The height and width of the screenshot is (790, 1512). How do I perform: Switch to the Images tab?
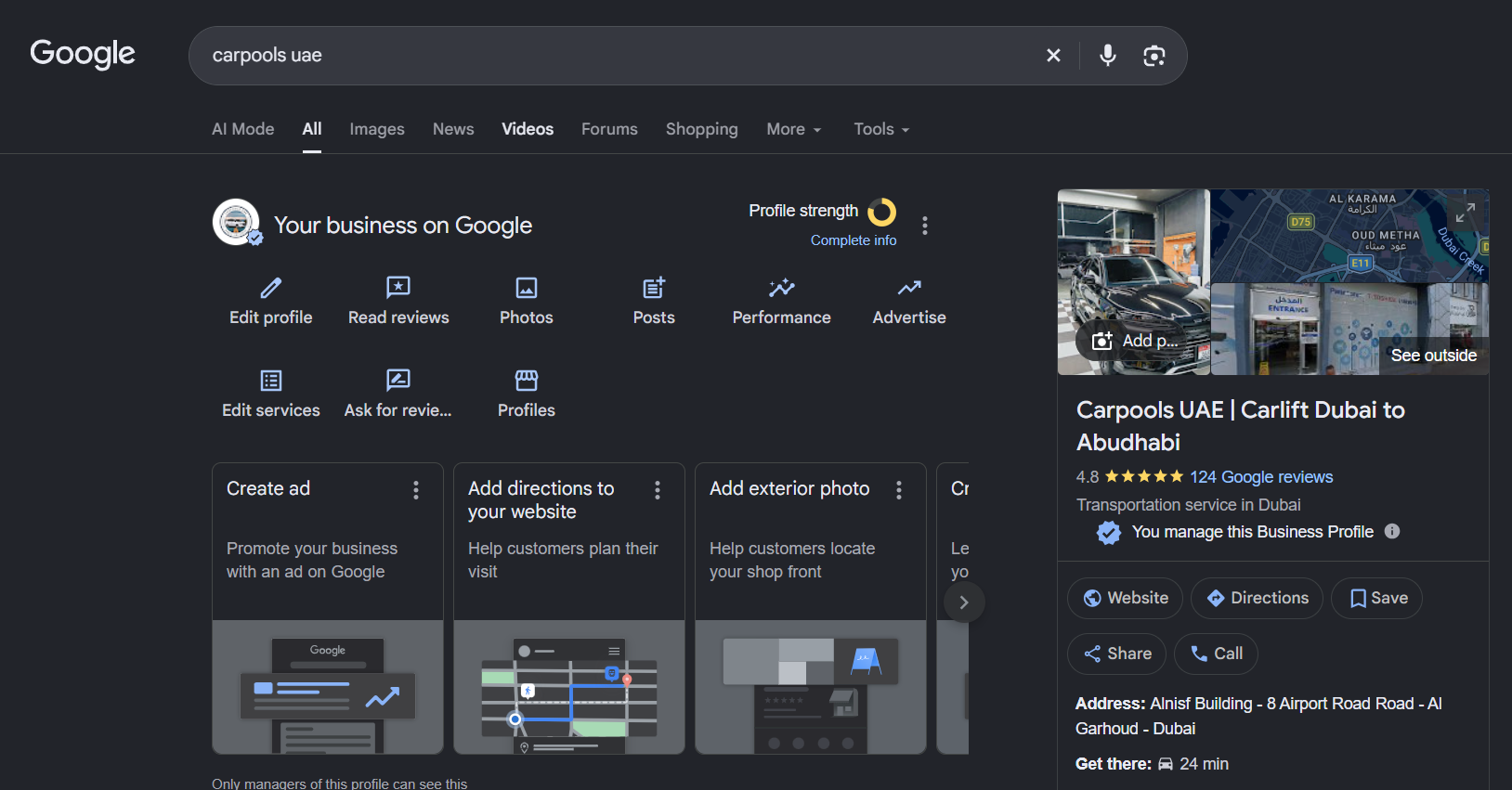pyautogui.click(x=377, y=129)
